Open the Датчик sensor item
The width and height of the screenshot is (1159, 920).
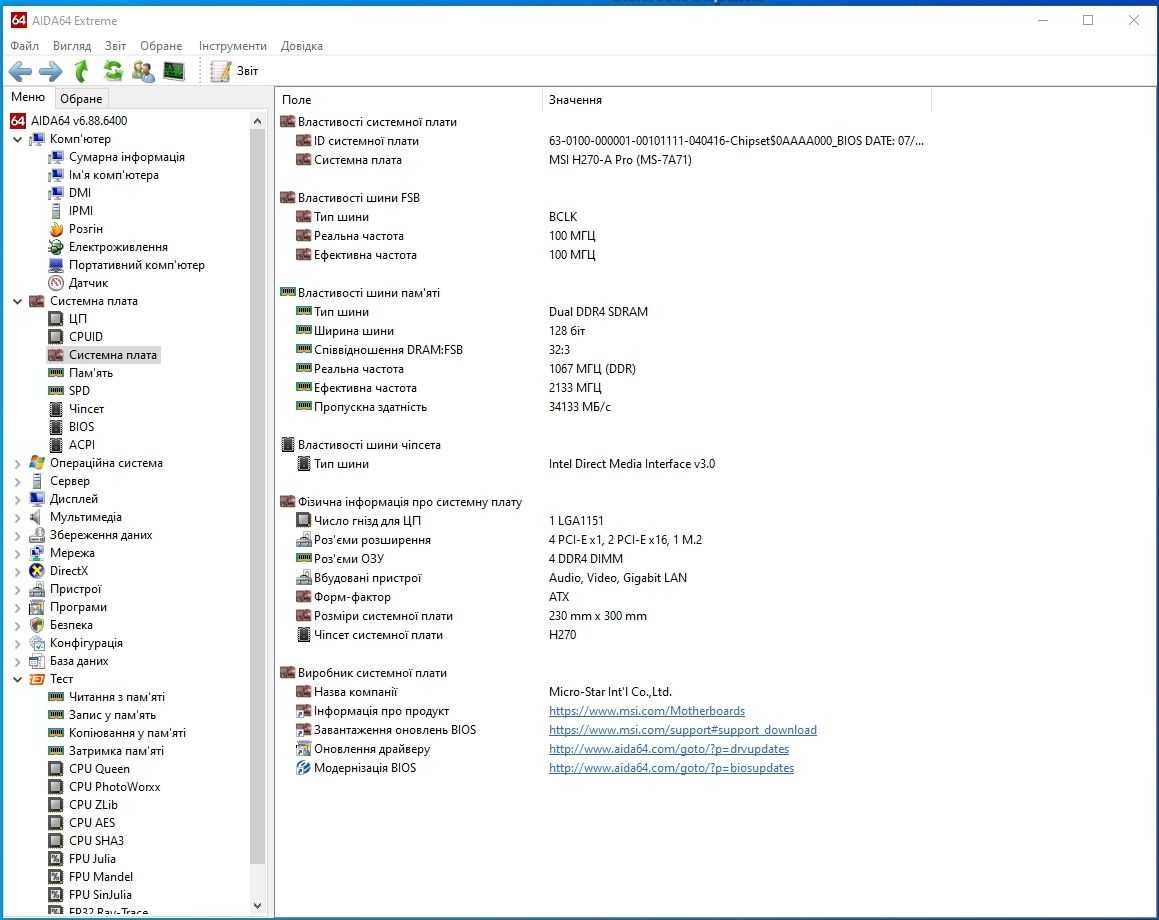pos(88,283)
